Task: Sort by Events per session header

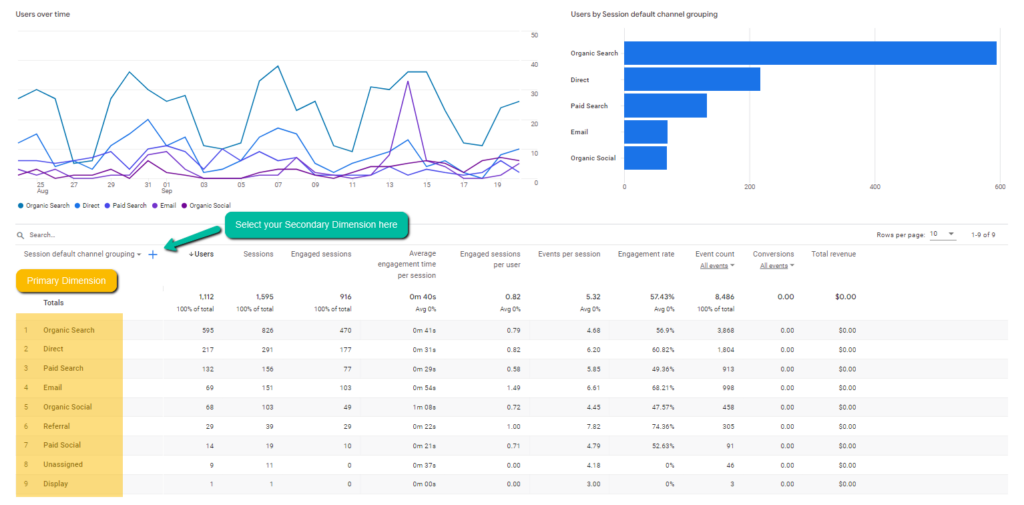Action: (x=569, y=254)
